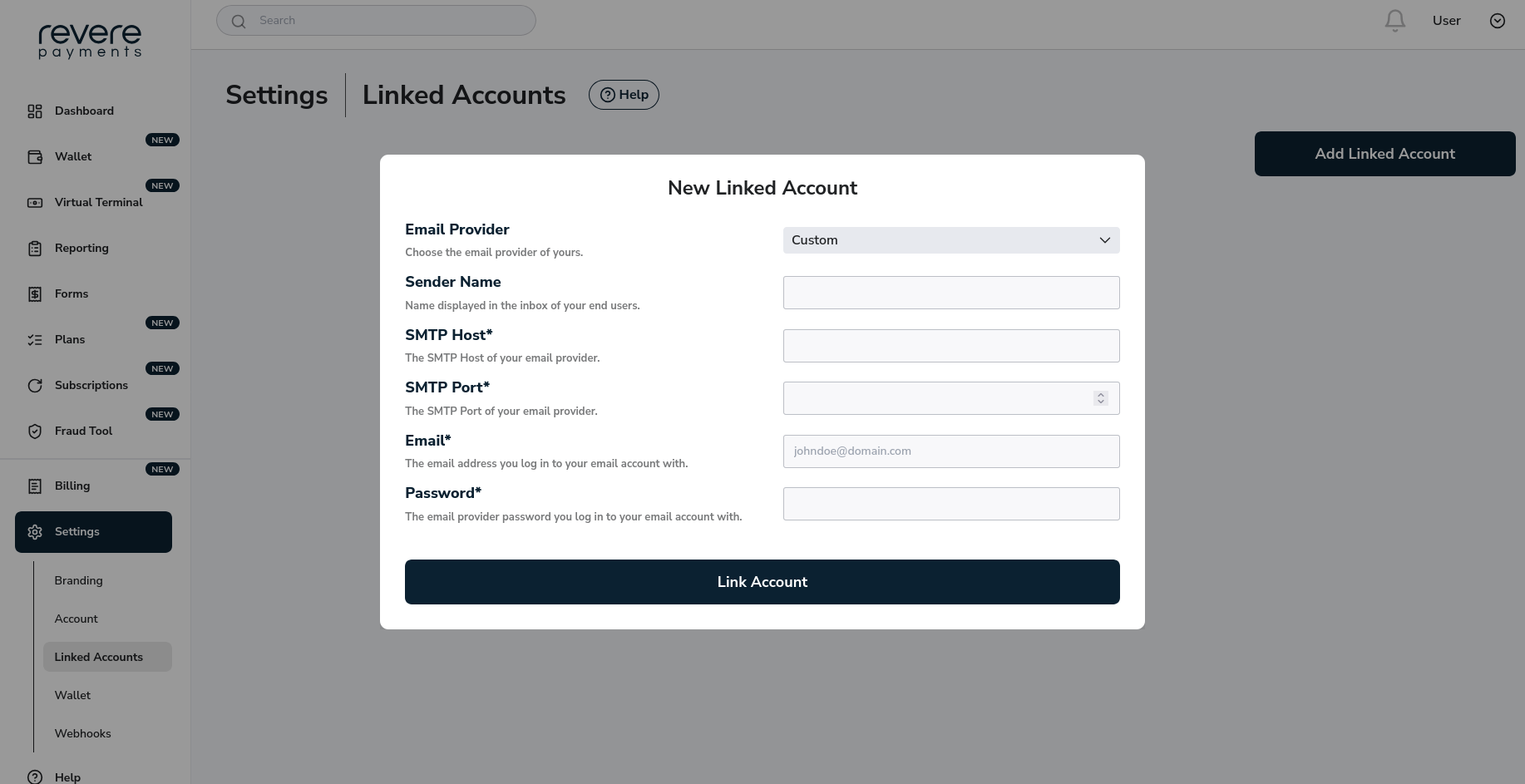Click the SMTP Port stepper arrows
1525x784 pixels.
pyautogui.click(x=1100, y=398)
